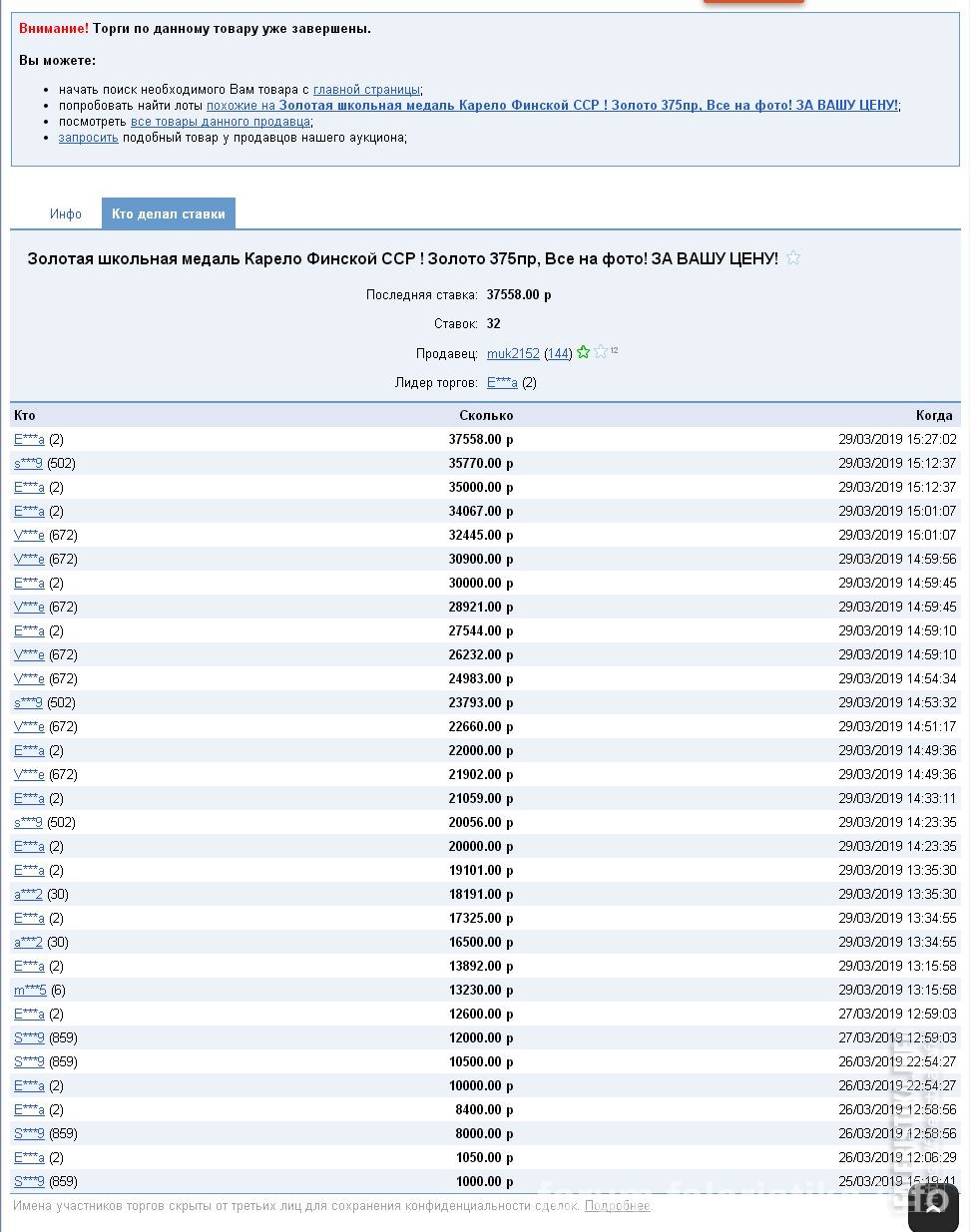
Task: Select amount 13892.00 р
Action: pyautogui.click(x=481, y=966)
